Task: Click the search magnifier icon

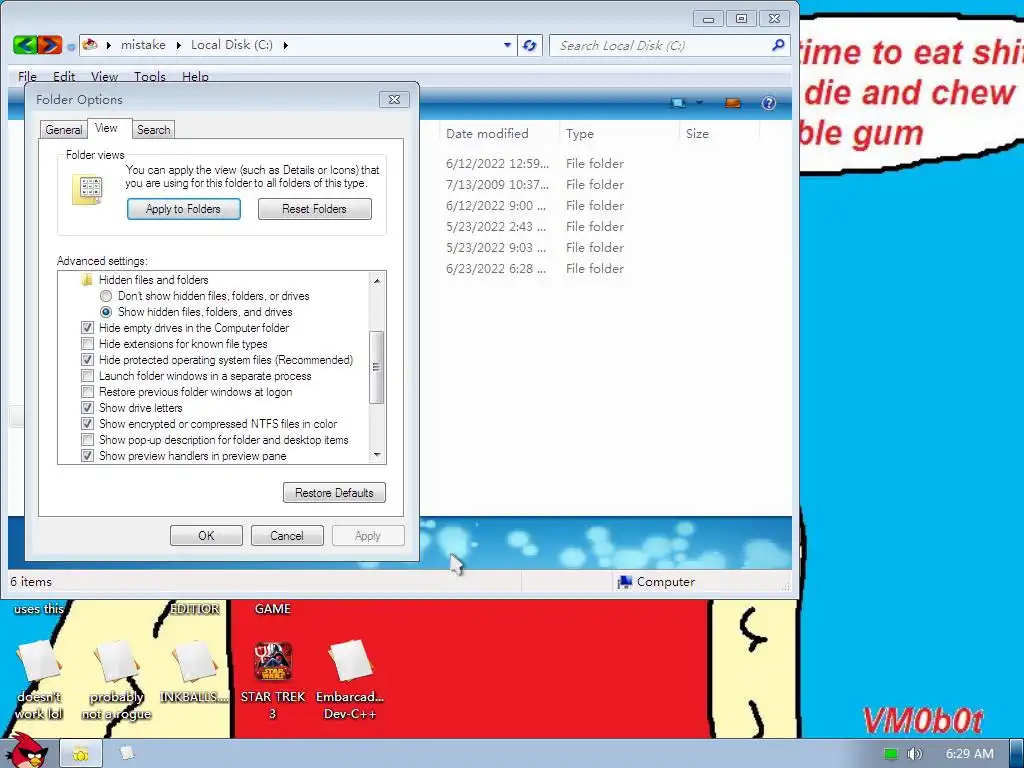Action: (778, 45)
